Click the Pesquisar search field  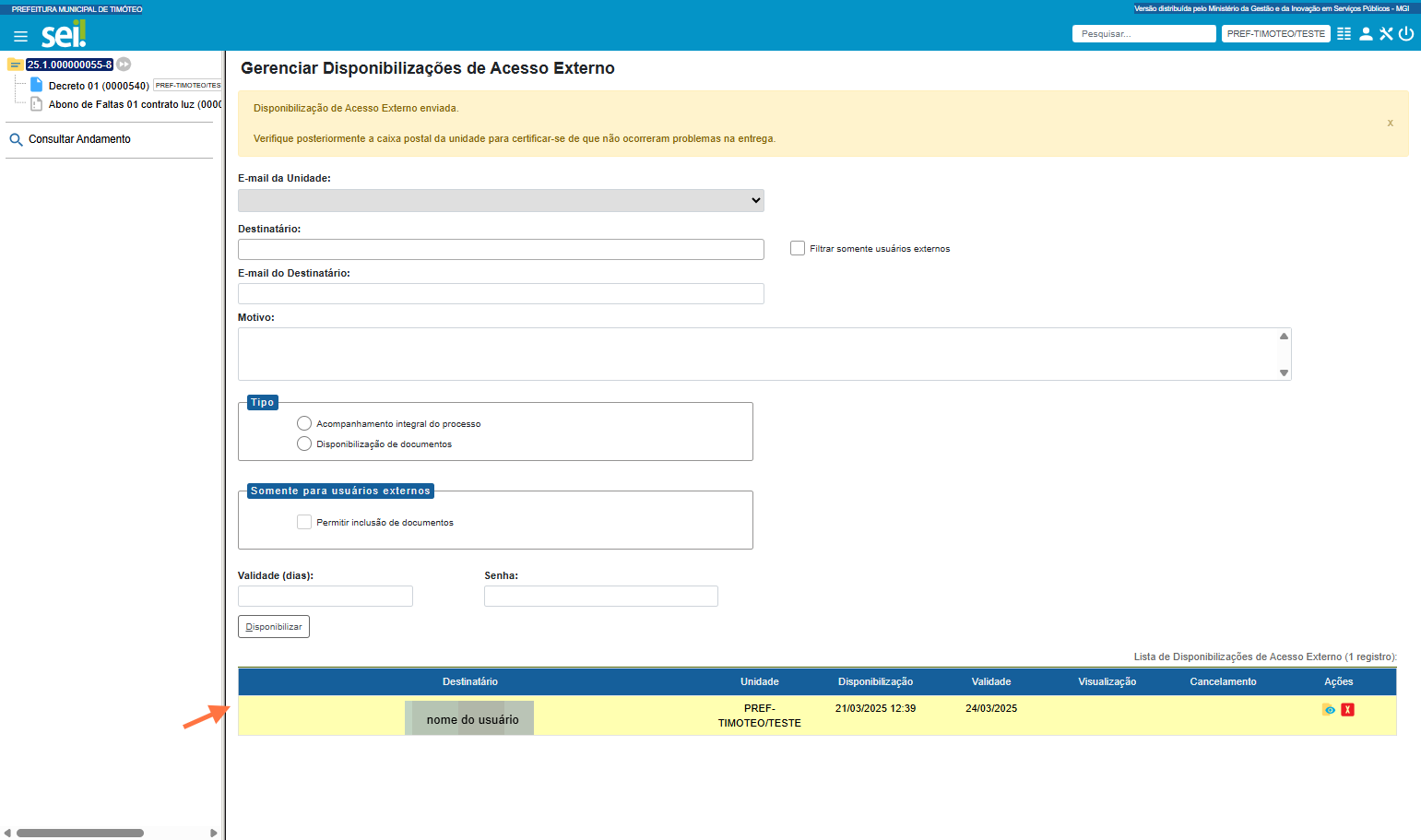point(1144,33)
